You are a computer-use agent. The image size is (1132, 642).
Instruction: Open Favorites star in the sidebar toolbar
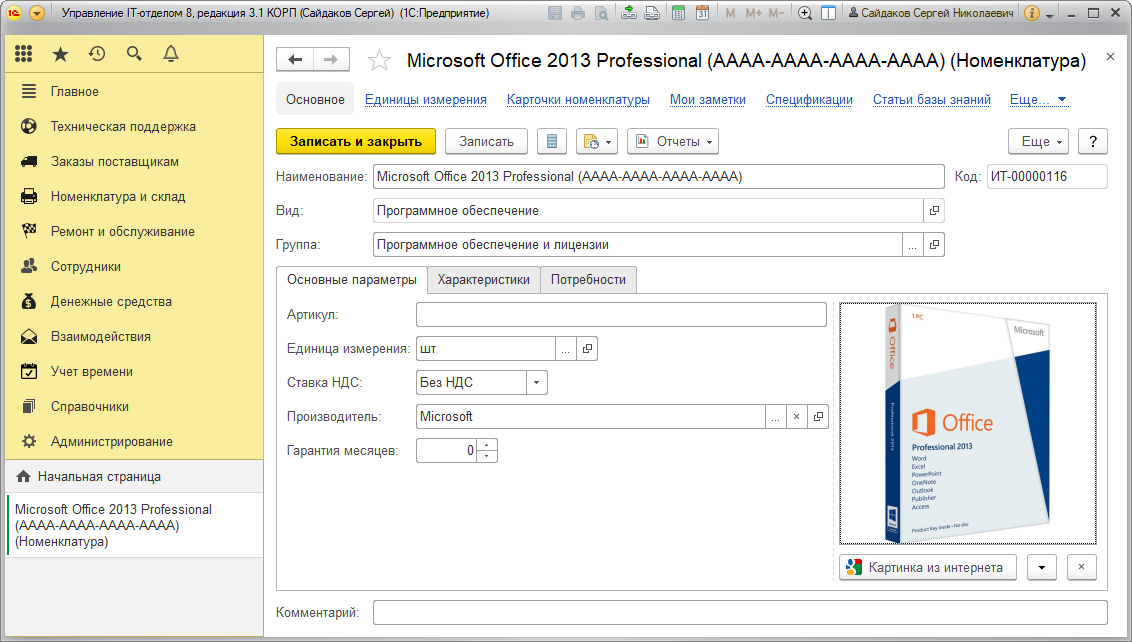tap(61, 53)
